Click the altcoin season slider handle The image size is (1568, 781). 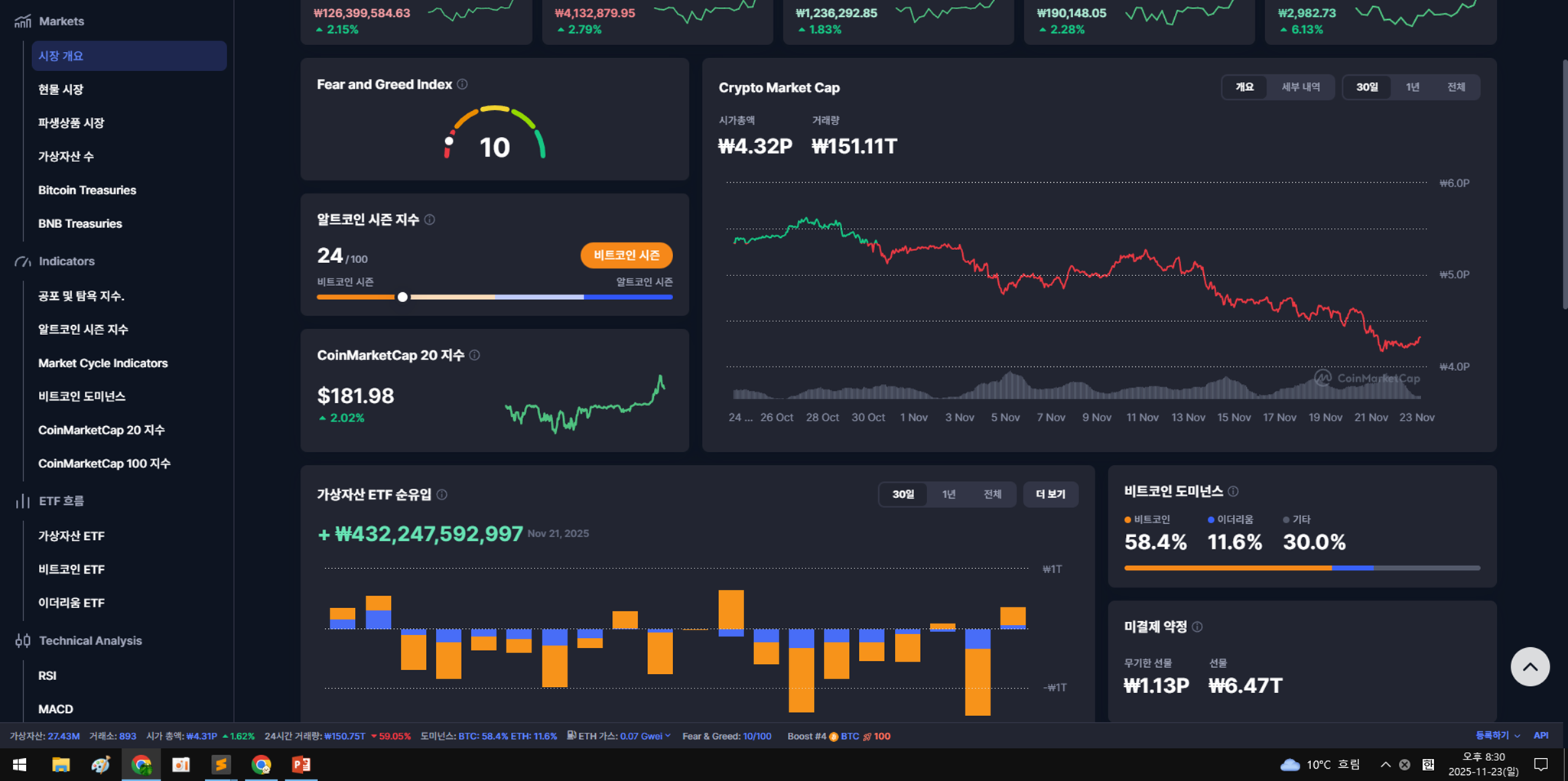click(x=402, y=297)
